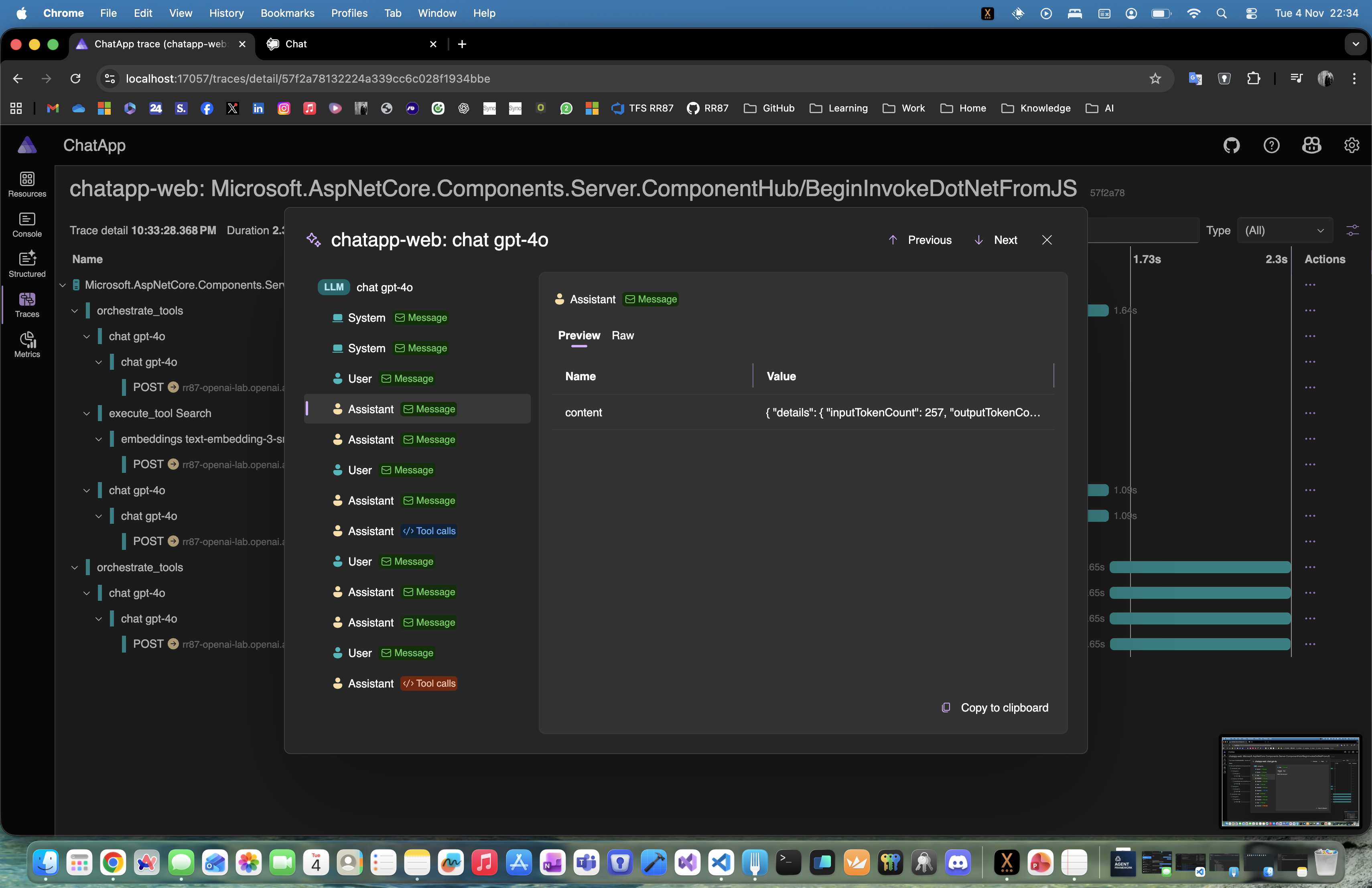This screenshot has height=888, width=1372.
Task: Collapse the execute_tool Search span
Action: (87, 414)
